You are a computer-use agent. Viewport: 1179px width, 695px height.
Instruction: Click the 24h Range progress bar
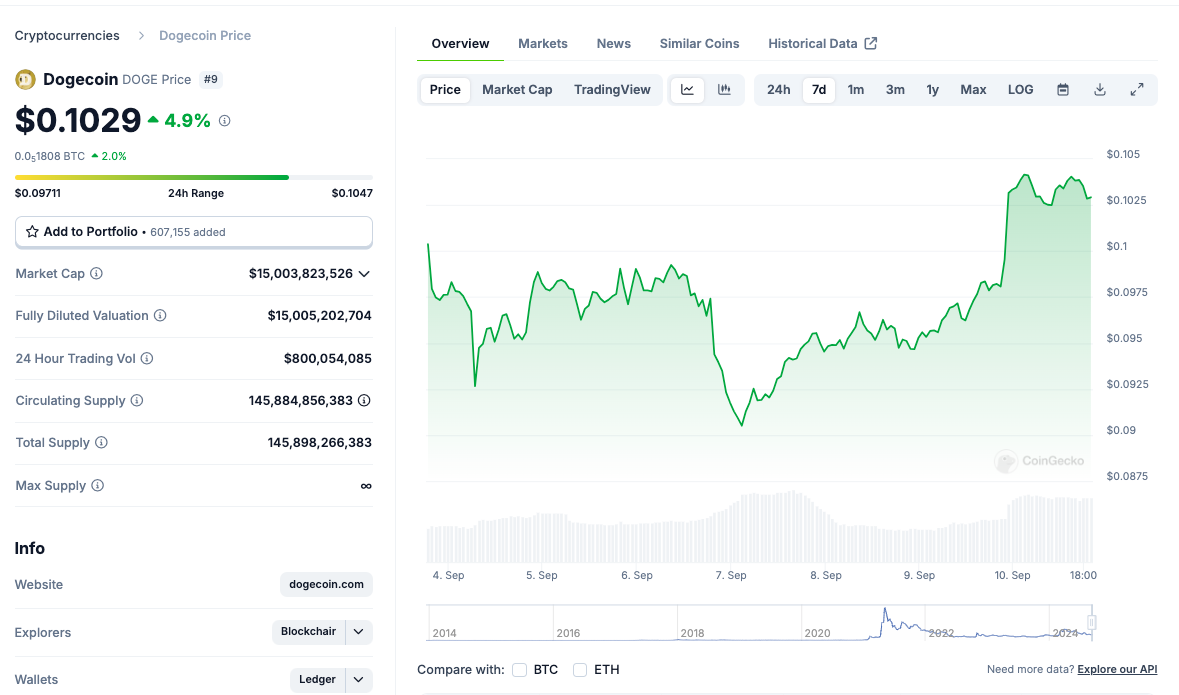tap(194, 178)
